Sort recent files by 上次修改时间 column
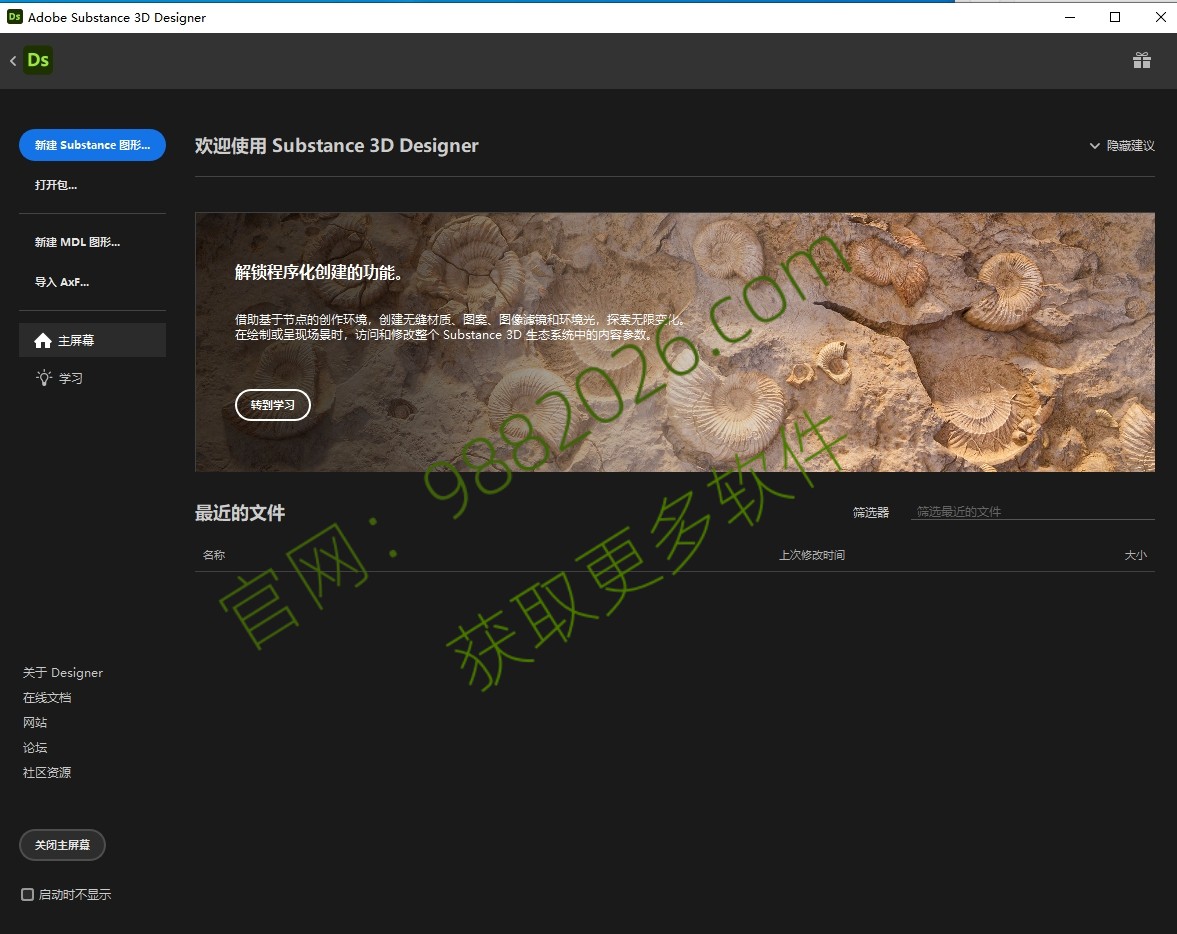Viewport: 1177px width, 934px height. coord(812,555)
